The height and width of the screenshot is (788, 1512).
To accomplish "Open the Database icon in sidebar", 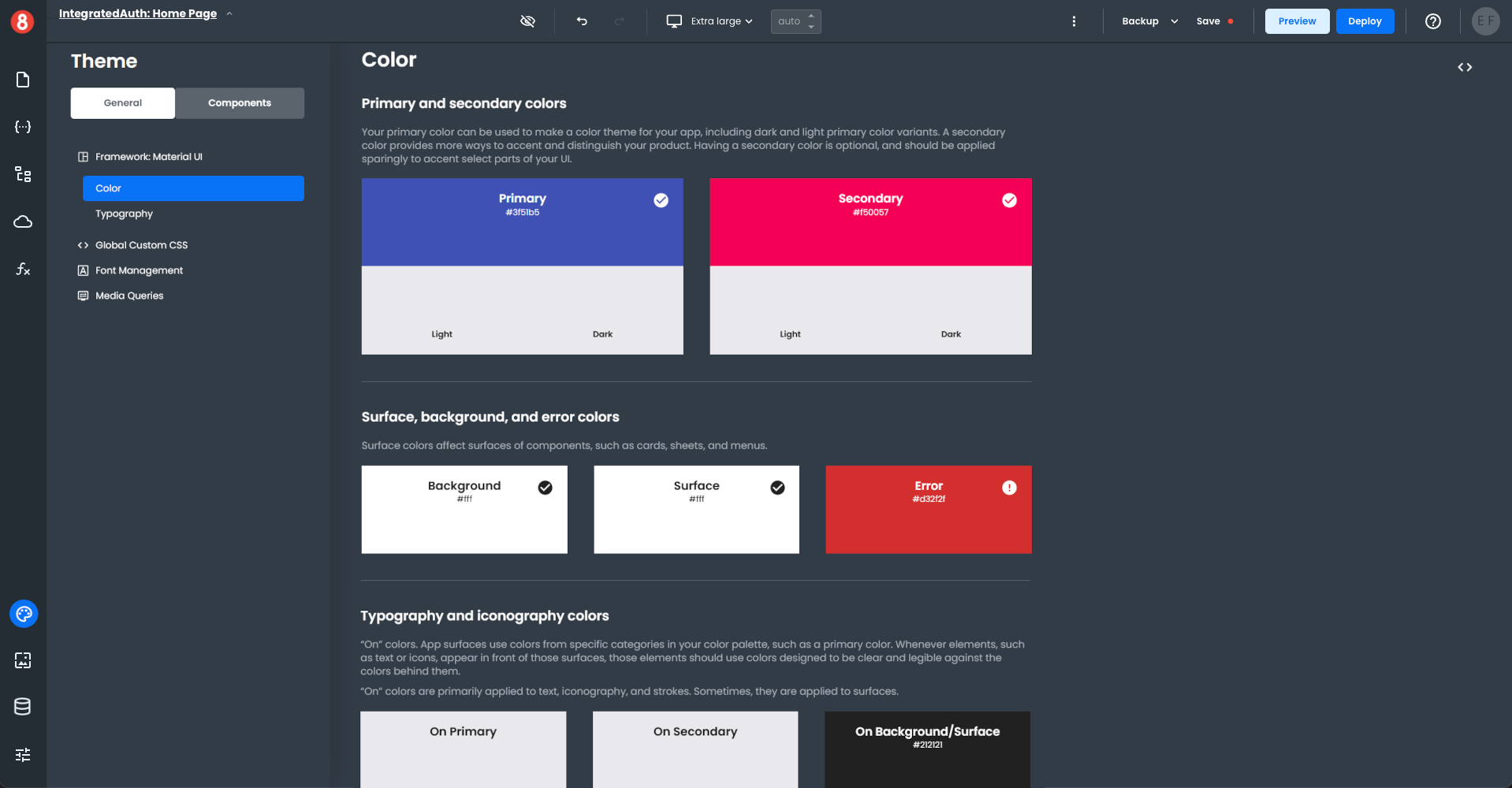I will click(23, 707).
